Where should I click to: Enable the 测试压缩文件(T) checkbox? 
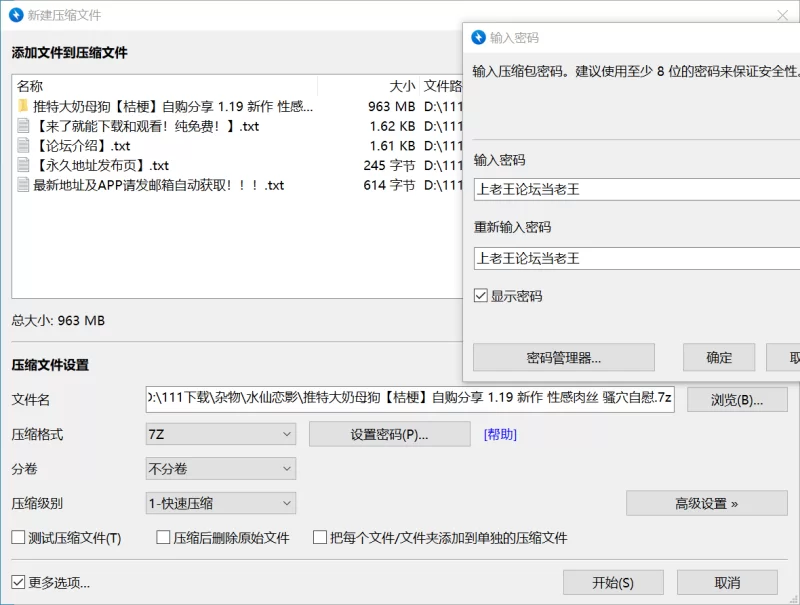(x=18, y=538)
